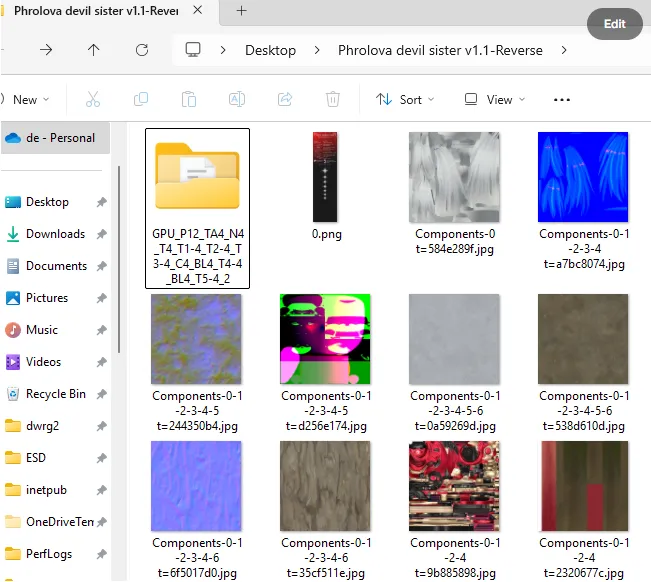651x582 pixels.
Task: Select the Recycle Bin sidebar item
Action: coord(55,394)
